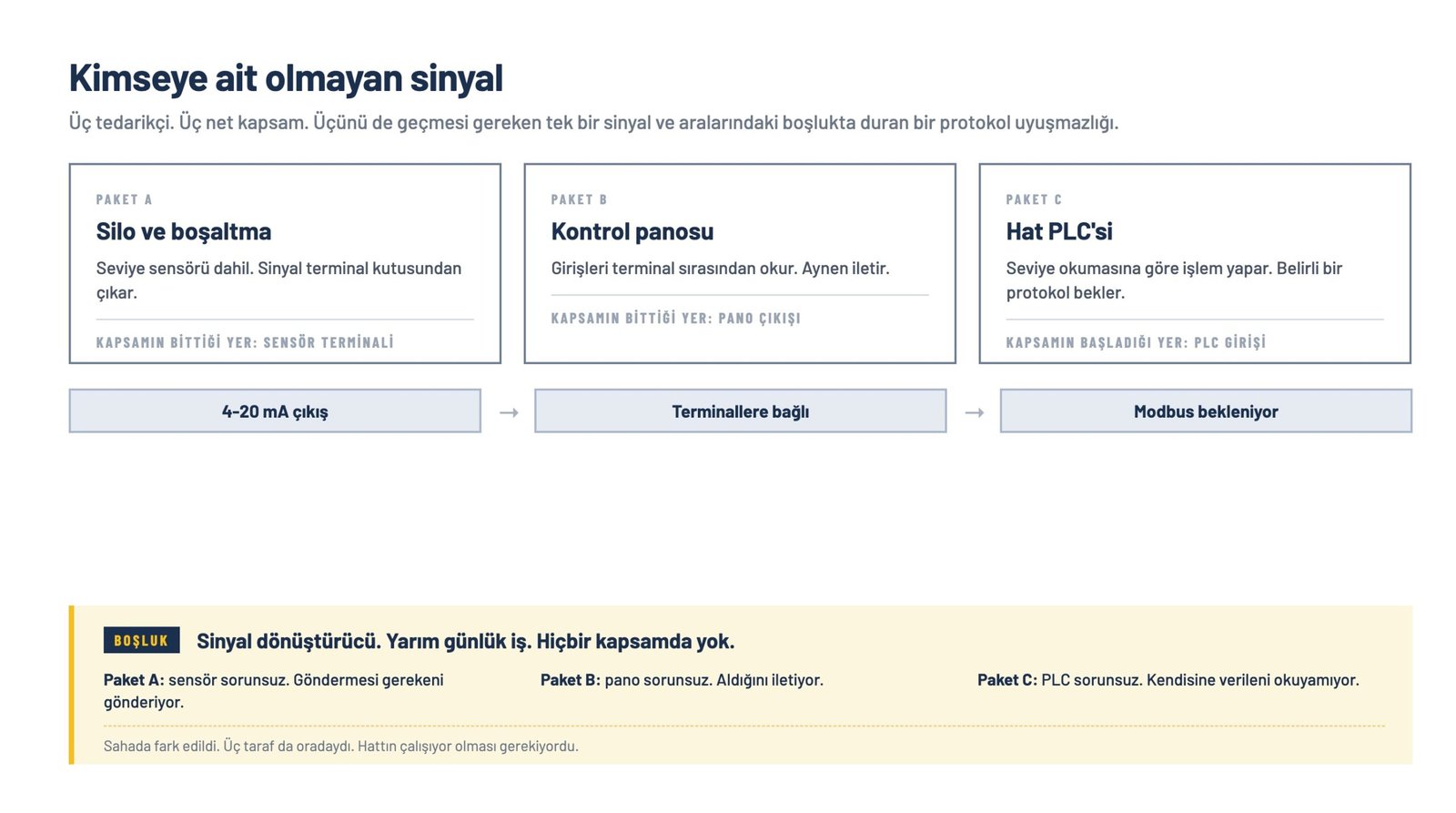Click text "Girişleri terminal sırasından okur. Aynen iletir."
The height and width of the screenshot is (813, 1456).
click(x=721, y=269)
